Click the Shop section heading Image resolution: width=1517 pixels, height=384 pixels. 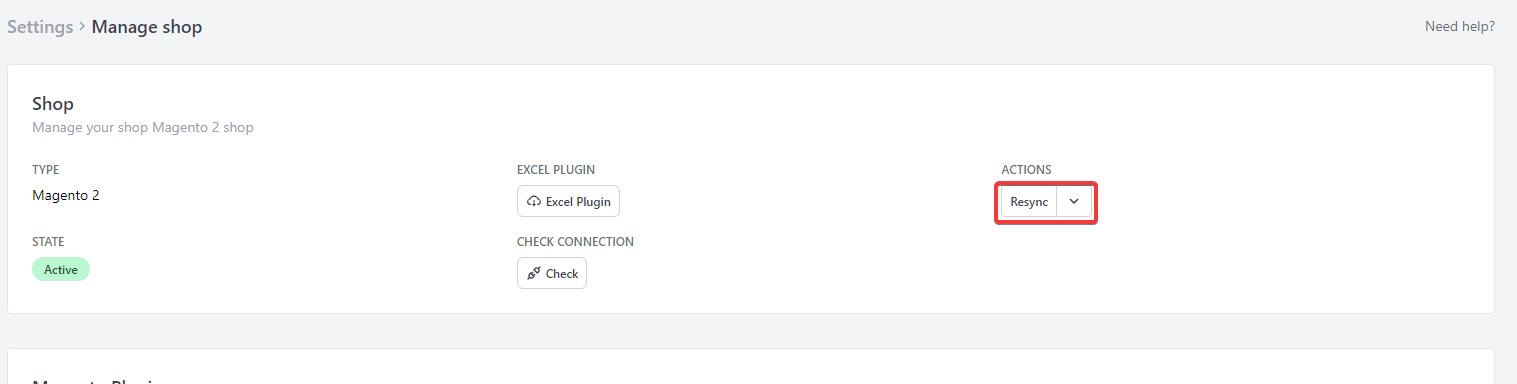(53, 103)
